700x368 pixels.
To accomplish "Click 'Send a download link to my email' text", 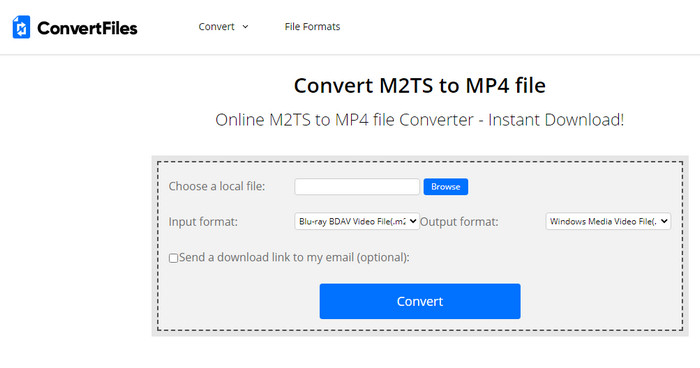I will click(x=294, y=257).
